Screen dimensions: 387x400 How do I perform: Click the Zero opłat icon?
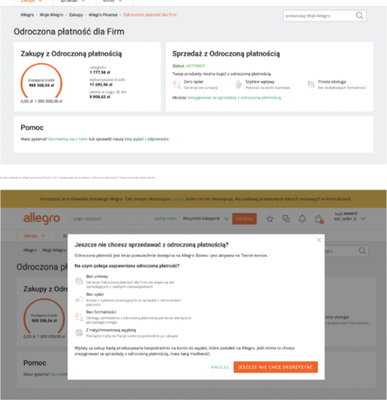177,85
